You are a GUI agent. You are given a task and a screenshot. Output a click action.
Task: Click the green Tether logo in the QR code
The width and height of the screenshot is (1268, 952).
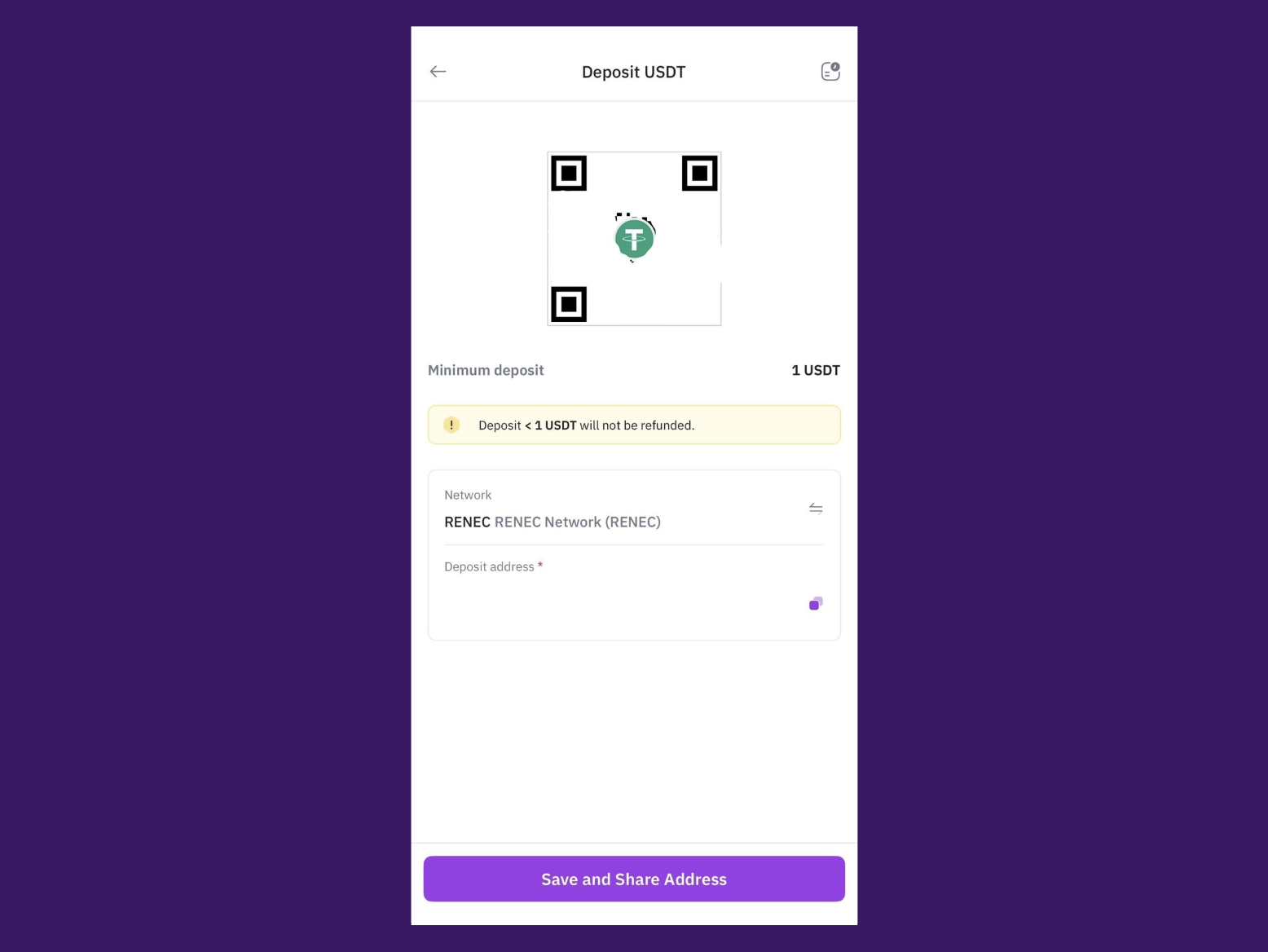tap(634, 239)
